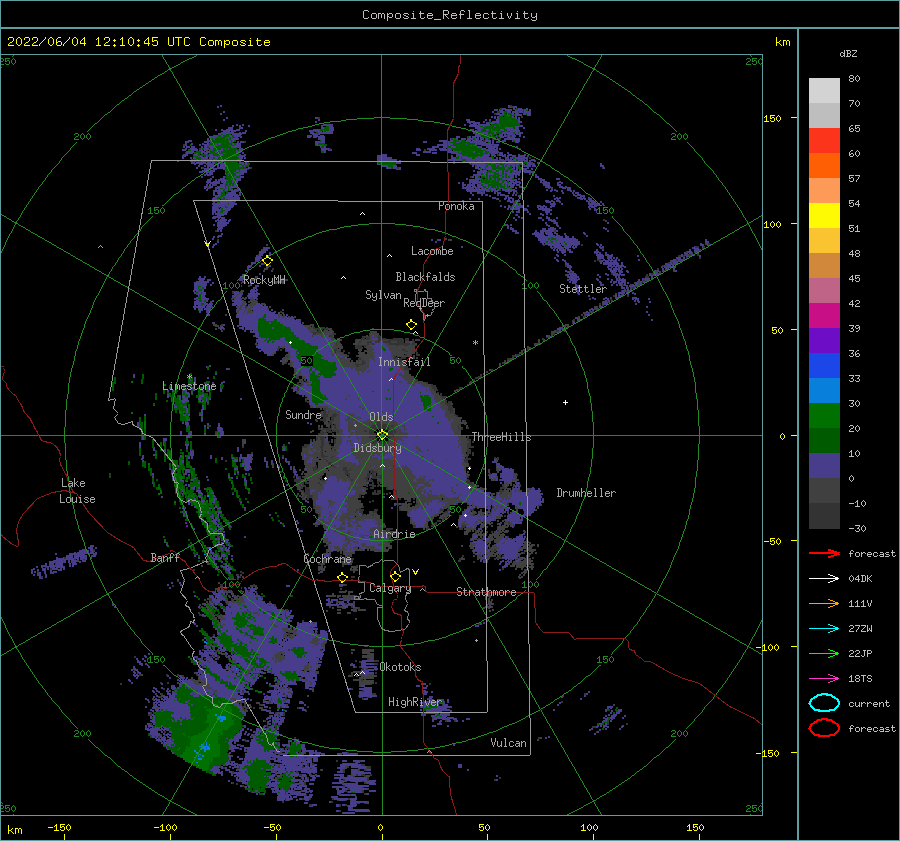Viewport: 900px width, 841px height.
Task: Click the Okotoks label
Action: (x=400, y=667)
